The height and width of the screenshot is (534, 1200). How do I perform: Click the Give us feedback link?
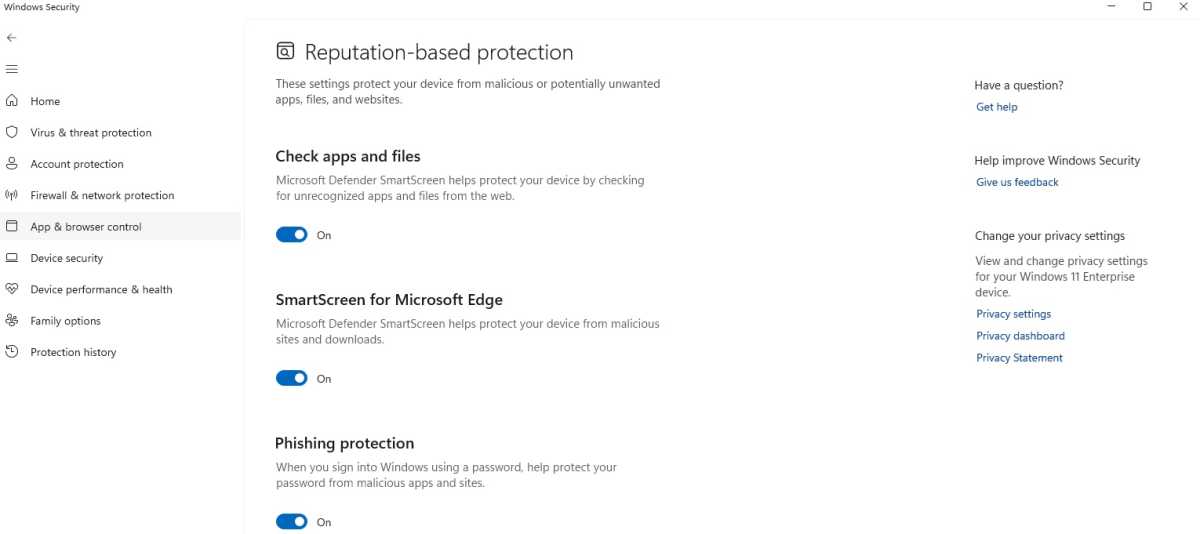(1017, 182)
